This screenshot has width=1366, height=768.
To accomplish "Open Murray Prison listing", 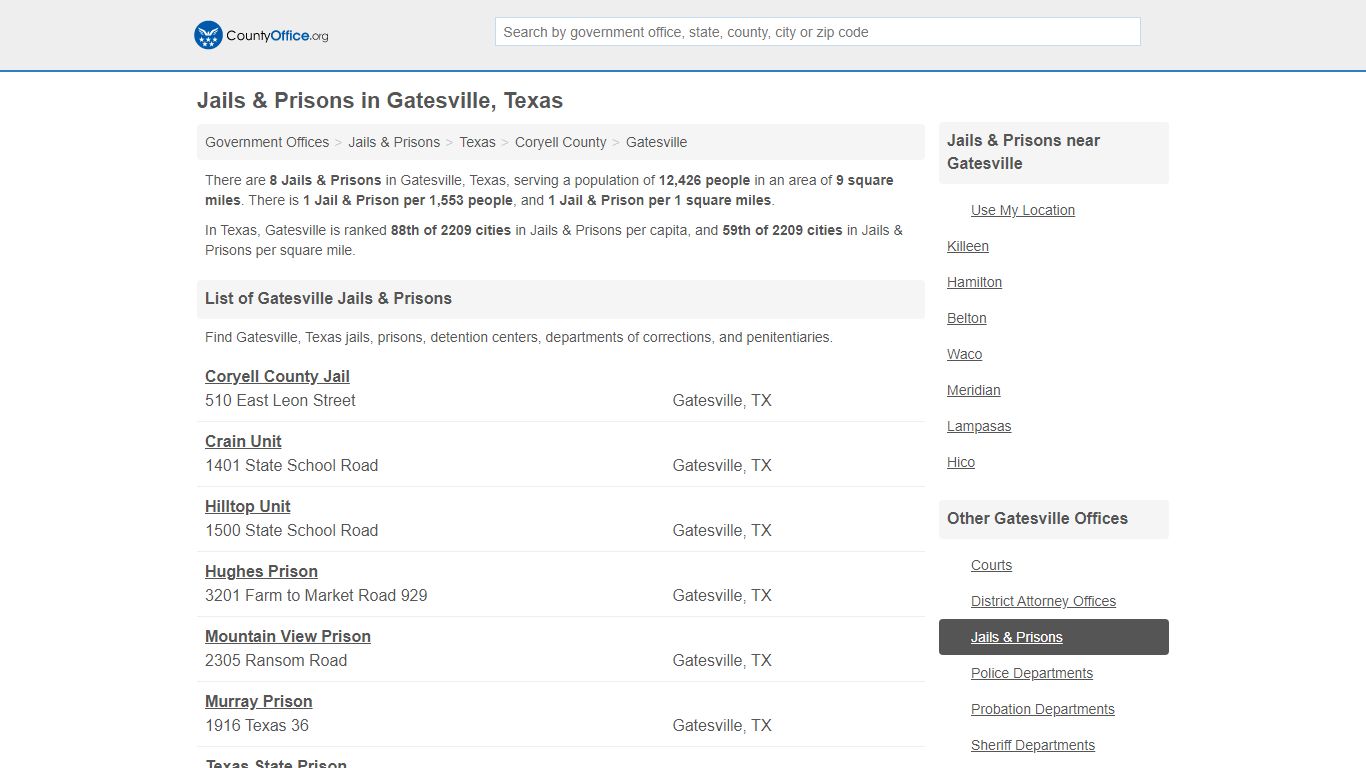I will point(259,701).
